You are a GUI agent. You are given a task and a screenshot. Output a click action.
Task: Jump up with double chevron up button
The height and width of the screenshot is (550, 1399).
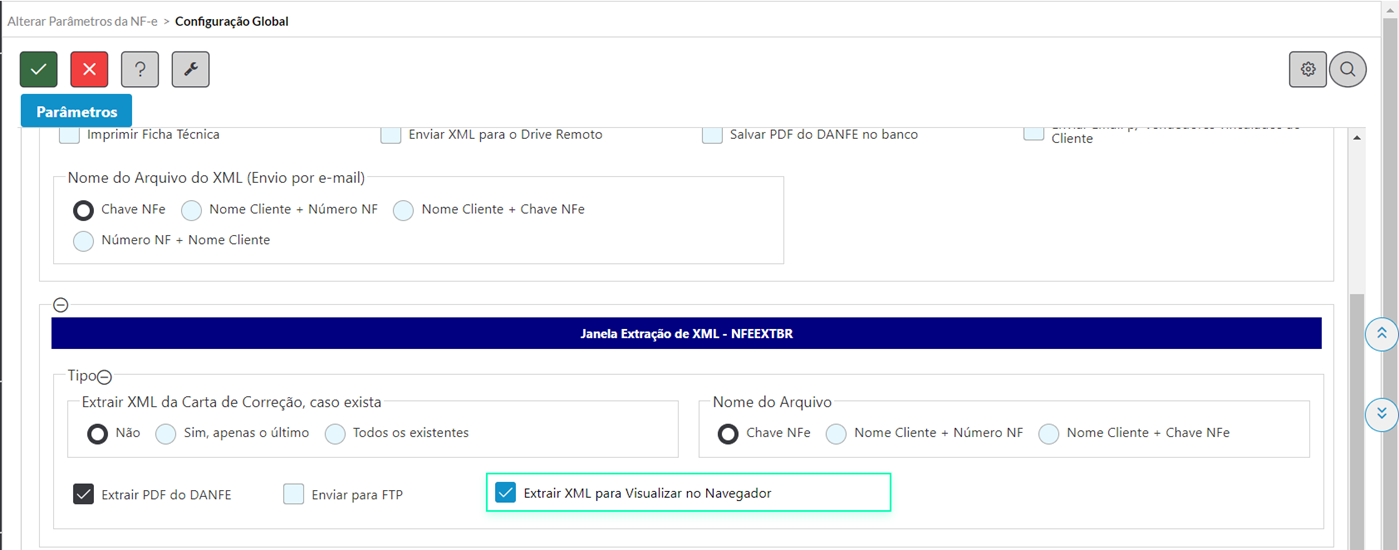[1381, 334]
